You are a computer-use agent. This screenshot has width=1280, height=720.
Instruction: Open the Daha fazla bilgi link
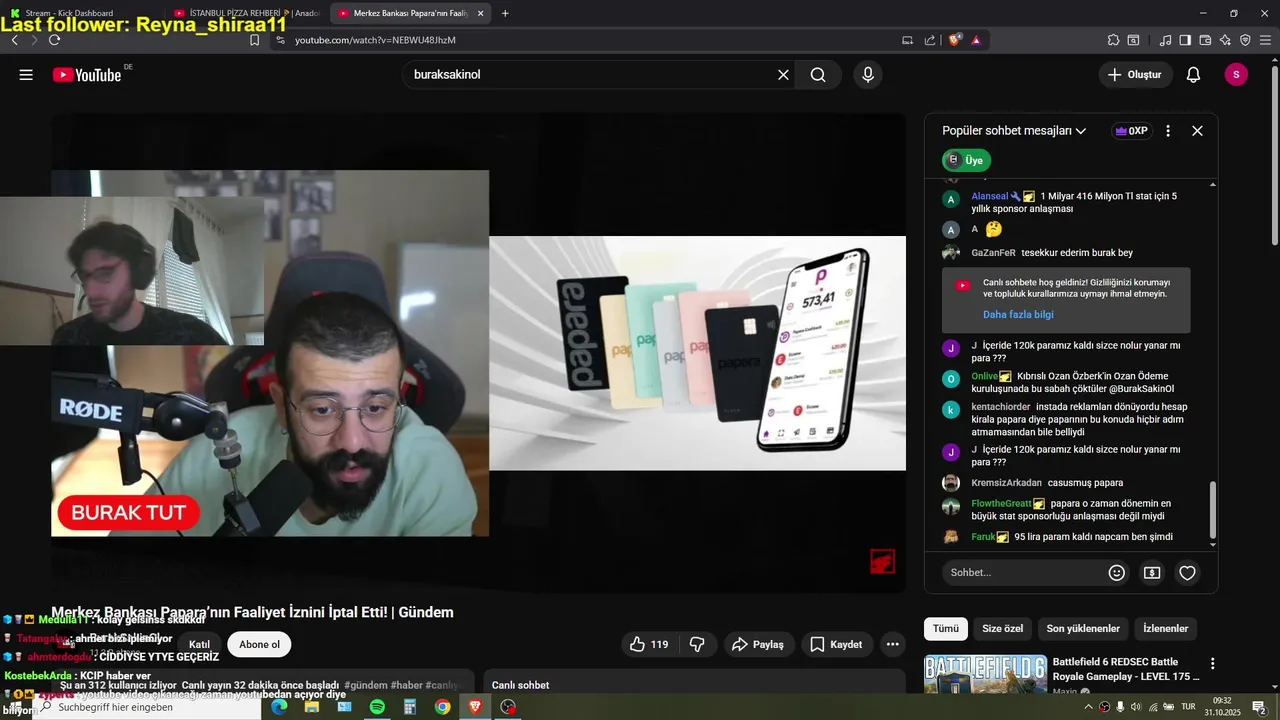click(1018, 315)
